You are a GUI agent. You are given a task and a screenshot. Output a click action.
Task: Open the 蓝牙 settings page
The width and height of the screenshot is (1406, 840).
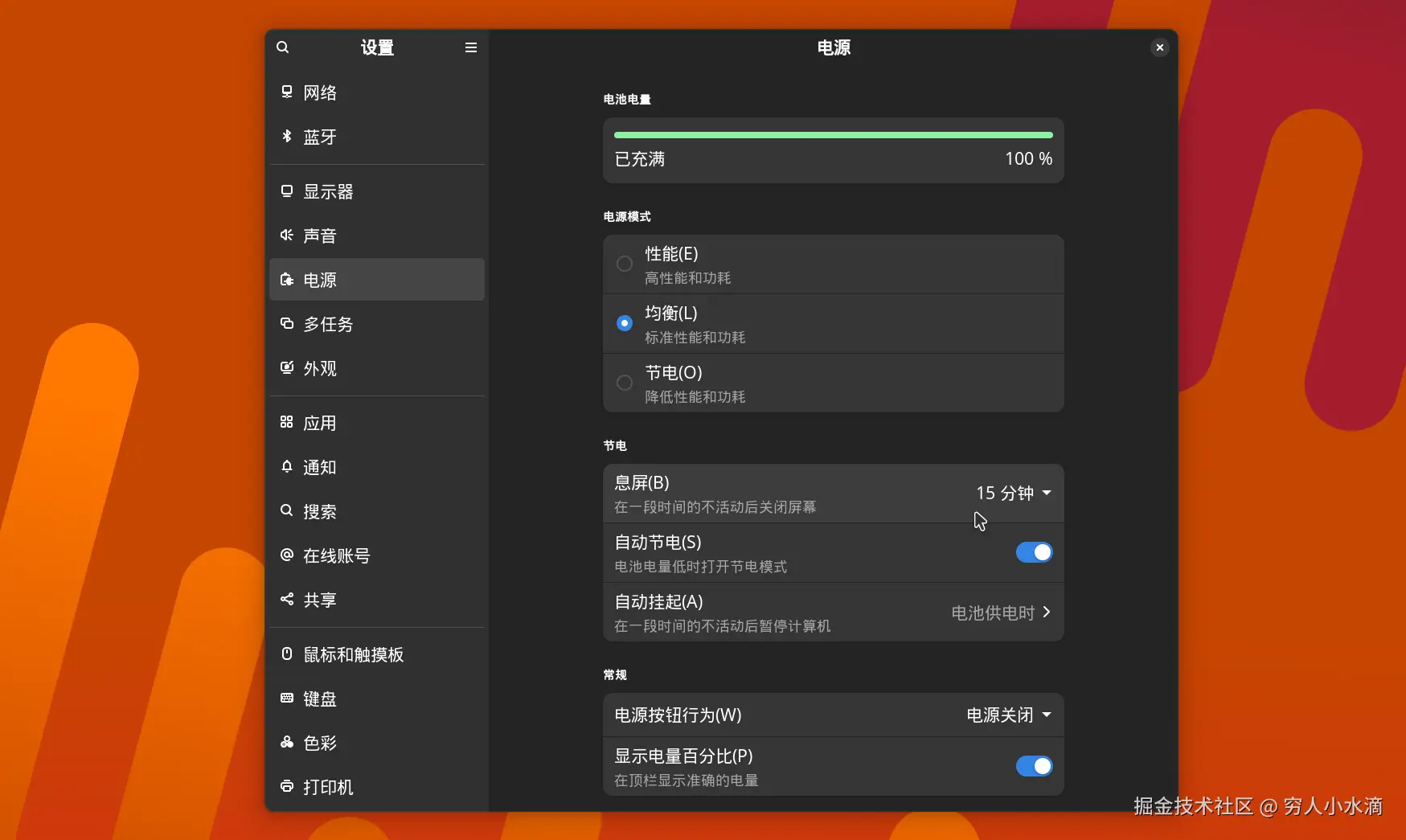(377, 137)
